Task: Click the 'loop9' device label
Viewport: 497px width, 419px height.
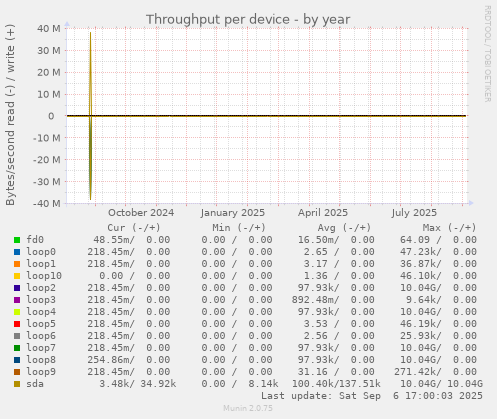Action: pos(41,372)
